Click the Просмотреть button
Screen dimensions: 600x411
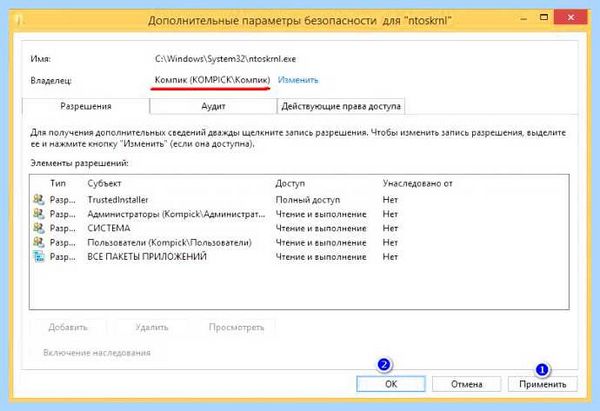(x=236, y=327)
